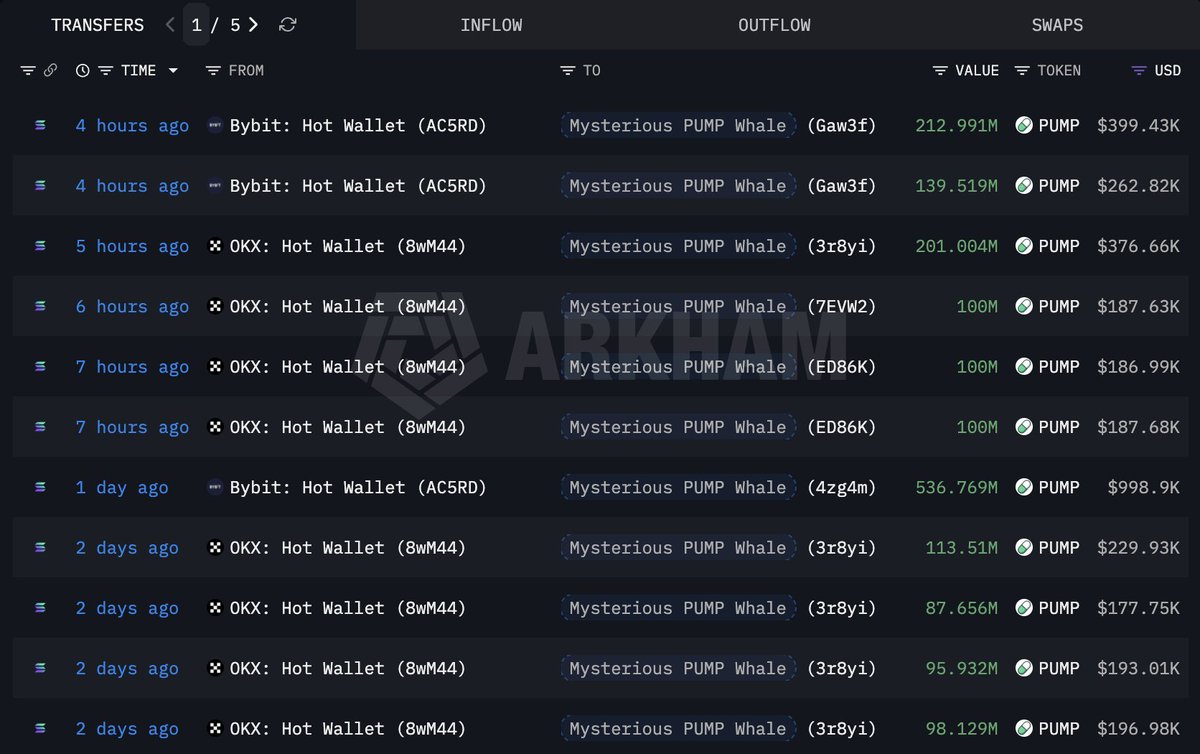The height and width of the screenshot is (754, 1200).
Task: Open the 5 hours ago transaction link
Action: click(132, 246)
